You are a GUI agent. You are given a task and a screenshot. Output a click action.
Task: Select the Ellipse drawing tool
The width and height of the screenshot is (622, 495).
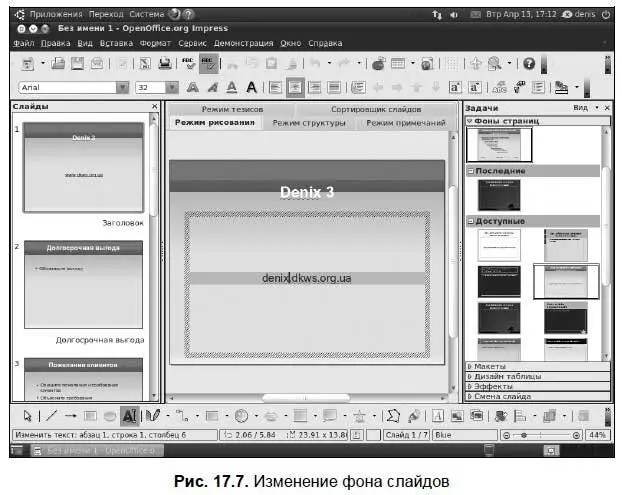109,416
